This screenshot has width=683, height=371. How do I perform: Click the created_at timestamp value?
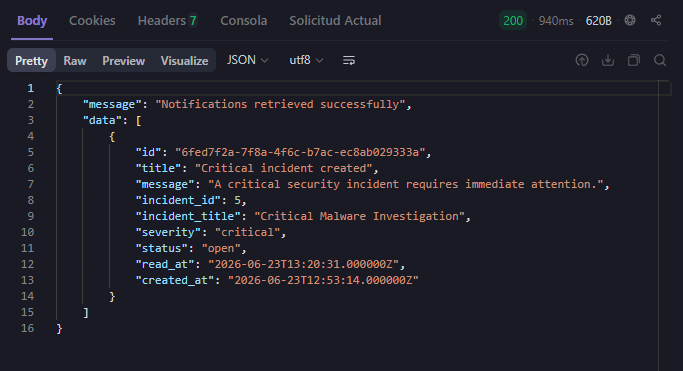[x=323, y=280]
